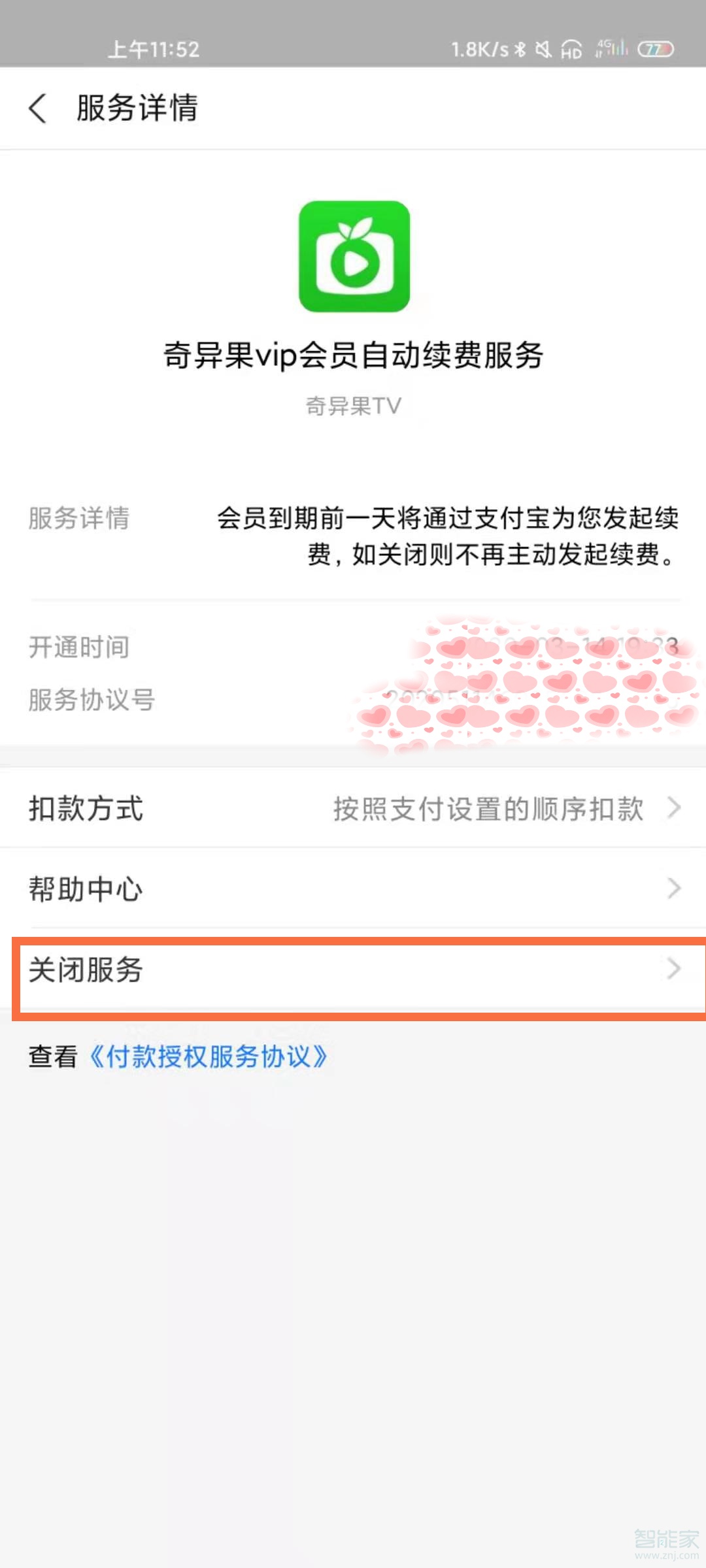Tap the Bluetooth status bar icon

[x=520, y=50]
